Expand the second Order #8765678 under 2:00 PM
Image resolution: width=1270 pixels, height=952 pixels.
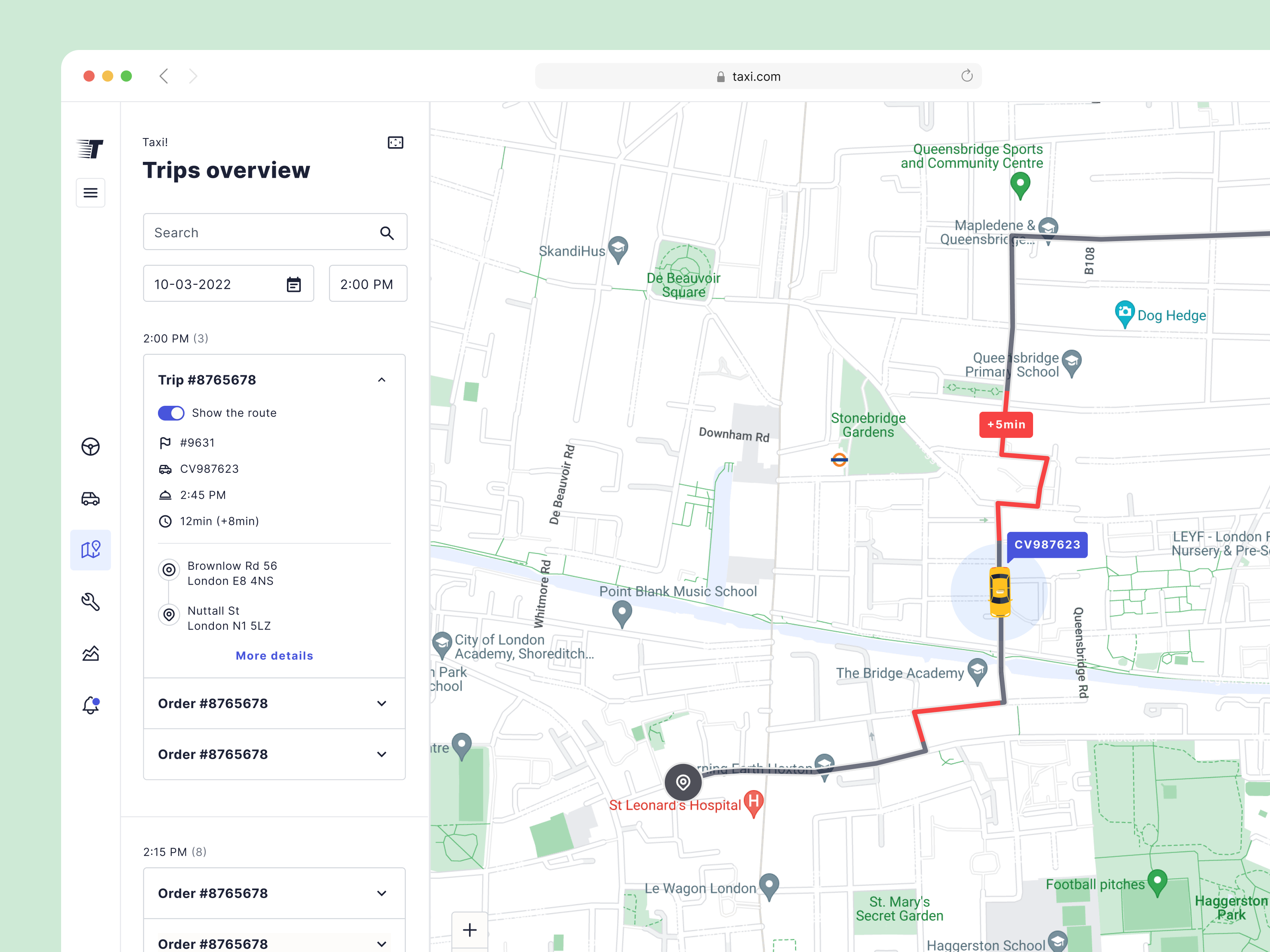(x=382, y=754)
